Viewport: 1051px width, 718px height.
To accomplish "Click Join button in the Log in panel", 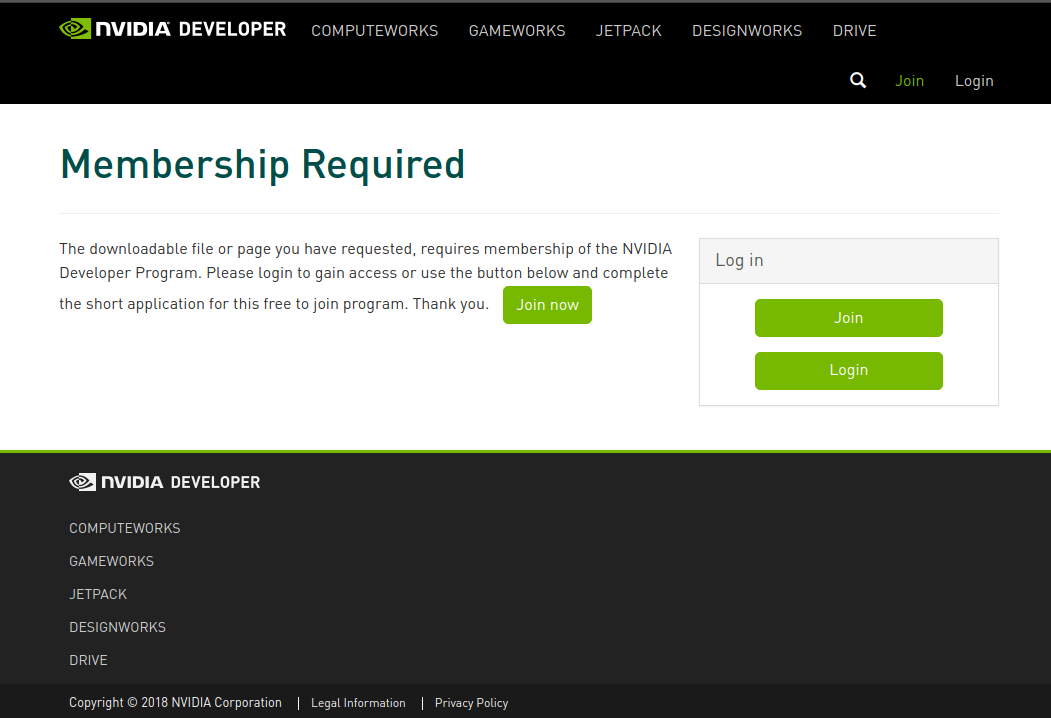I will point(848,318).
